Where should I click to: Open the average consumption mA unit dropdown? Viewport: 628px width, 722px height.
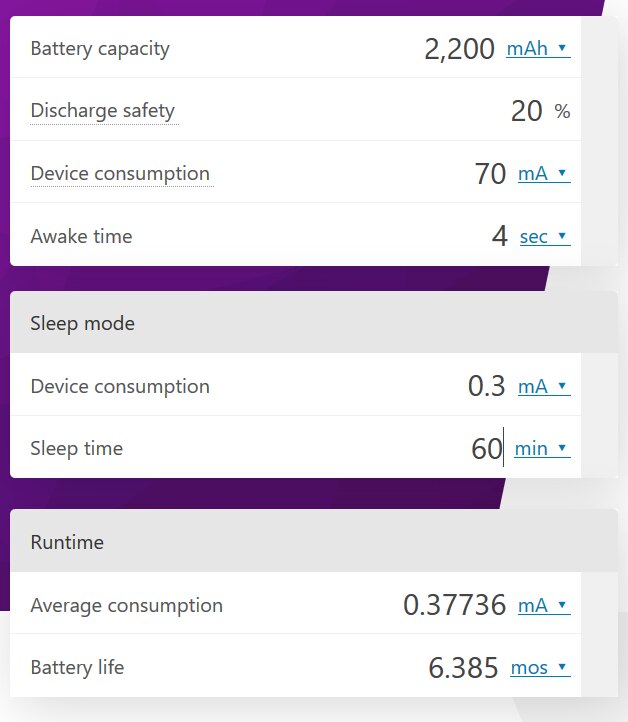pyautogui.click(x=544, y=605)
